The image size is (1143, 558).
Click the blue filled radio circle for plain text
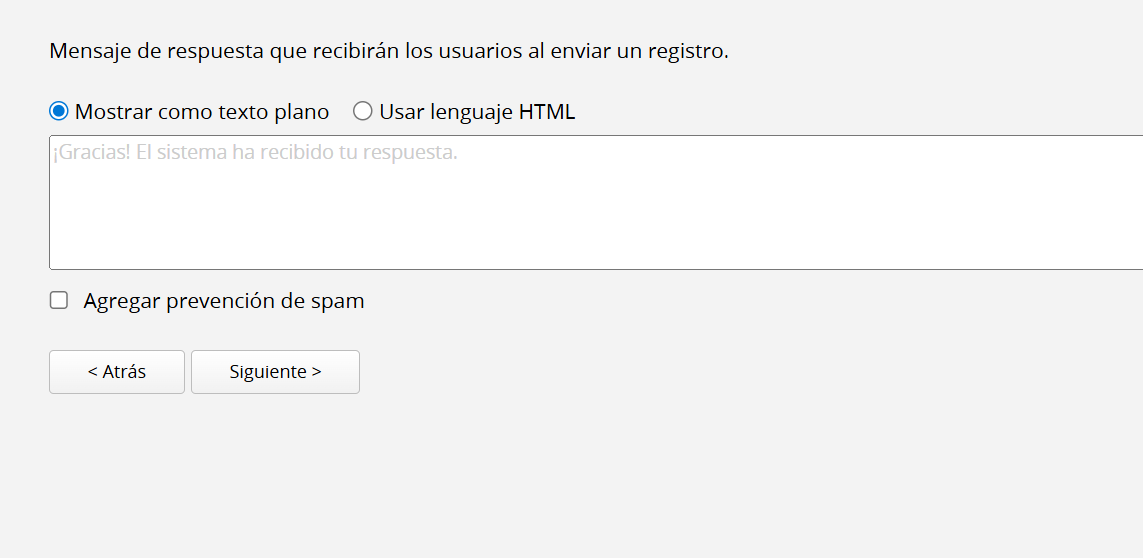pyautogui.click(x=59, y=112)
